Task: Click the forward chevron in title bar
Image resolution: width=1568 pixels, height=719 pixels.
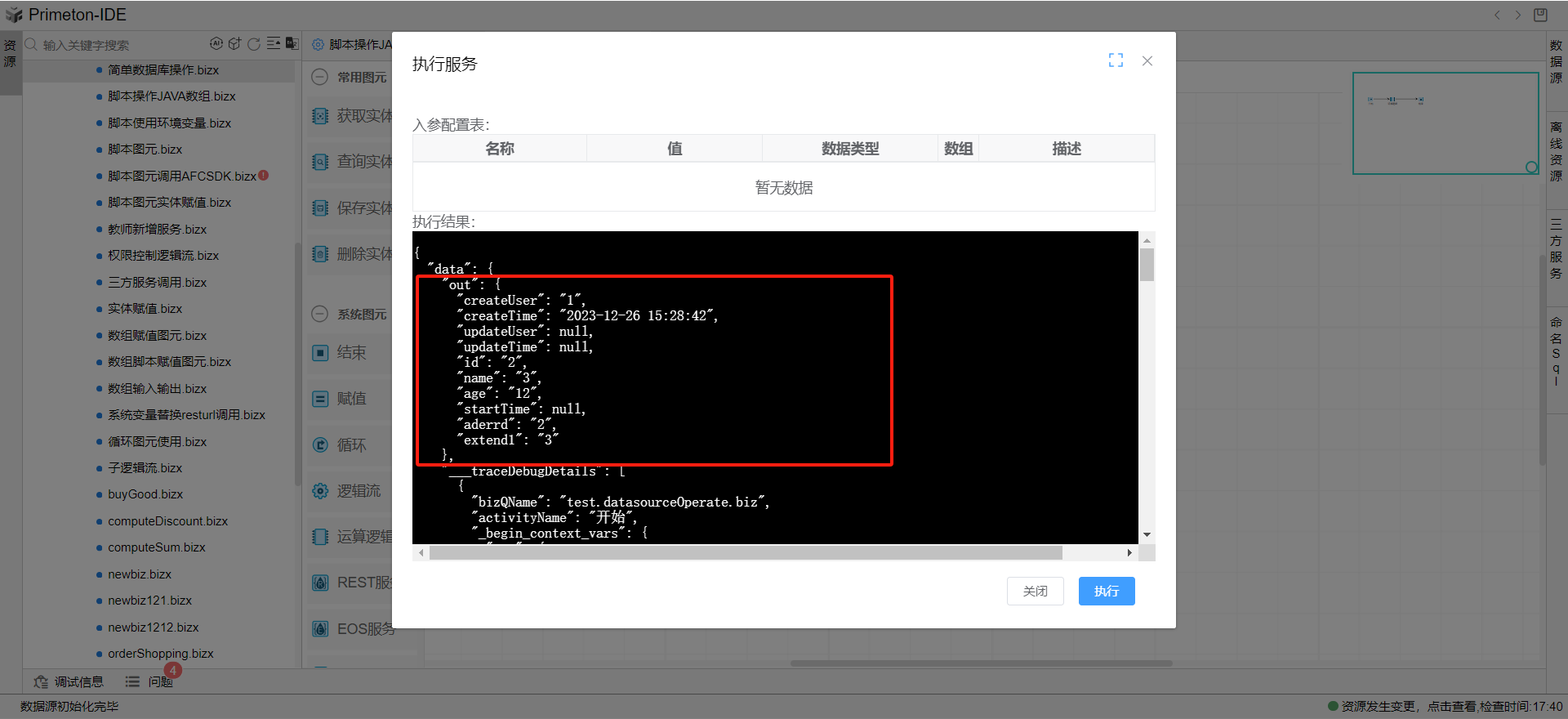Action: tap(1518, 15)
